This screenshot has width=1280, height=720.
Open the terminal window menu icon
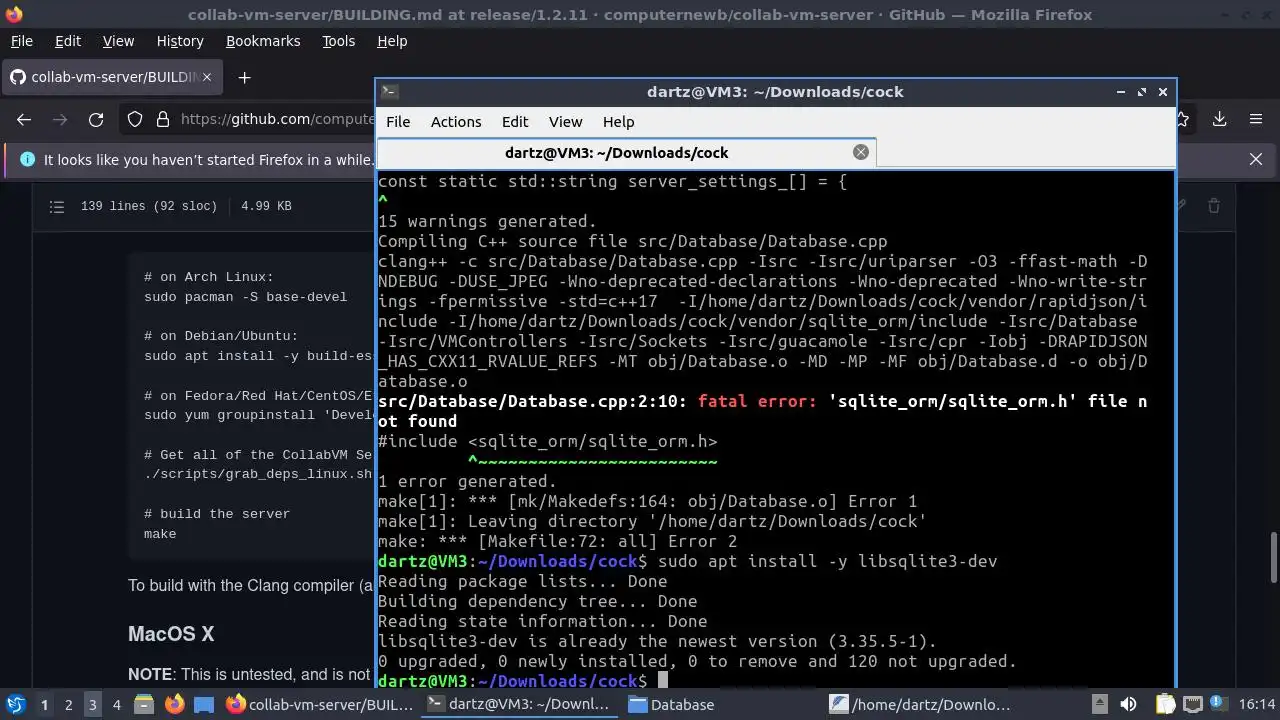tap(390, 91)
